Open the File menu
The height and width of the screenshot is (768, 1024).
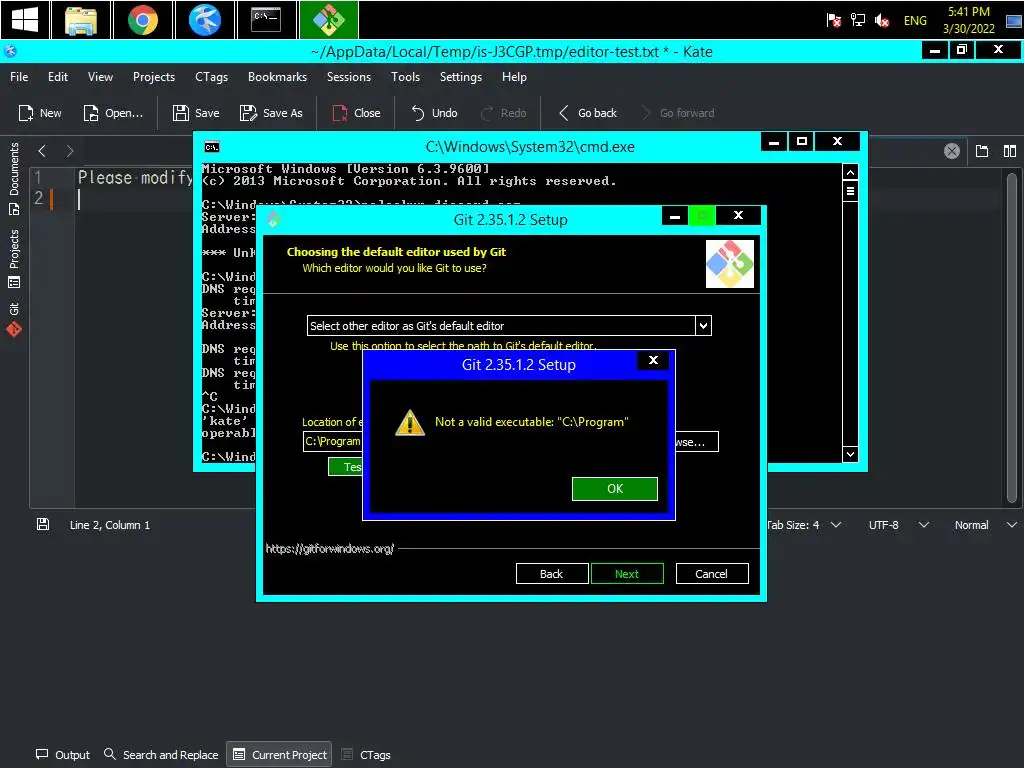19,77
